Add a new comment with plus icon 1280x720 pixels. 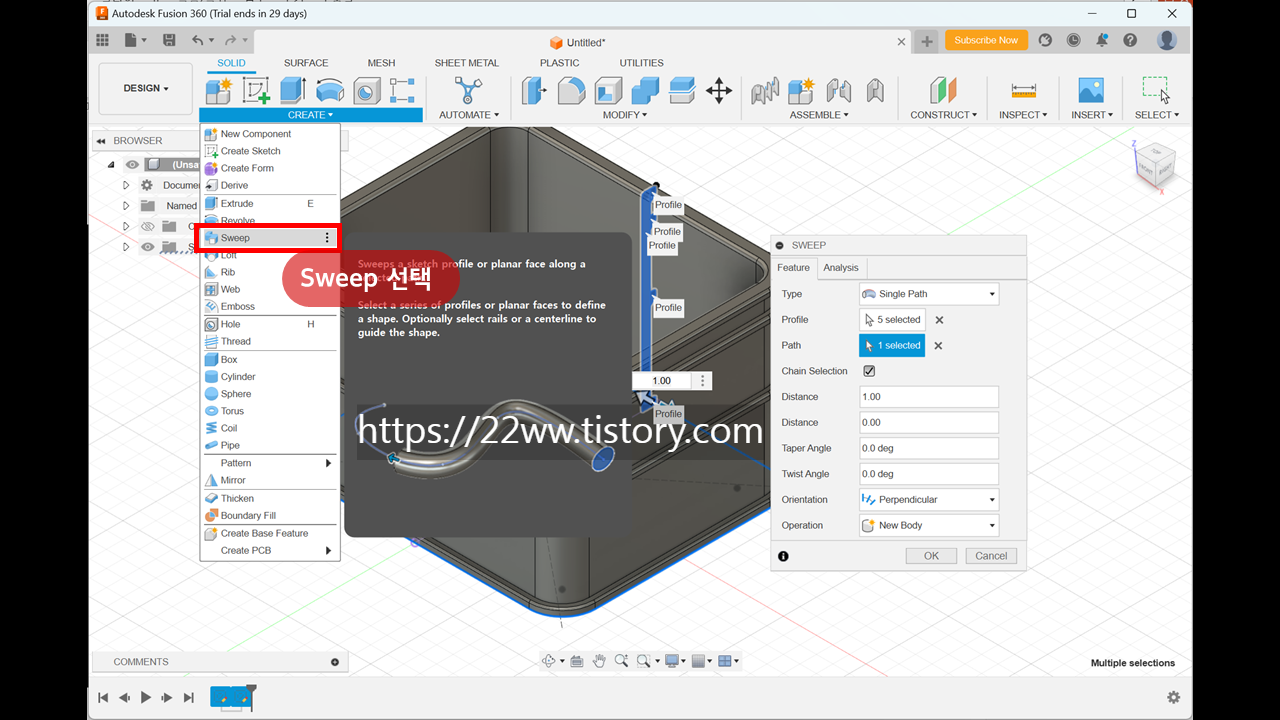pos(335,662)
